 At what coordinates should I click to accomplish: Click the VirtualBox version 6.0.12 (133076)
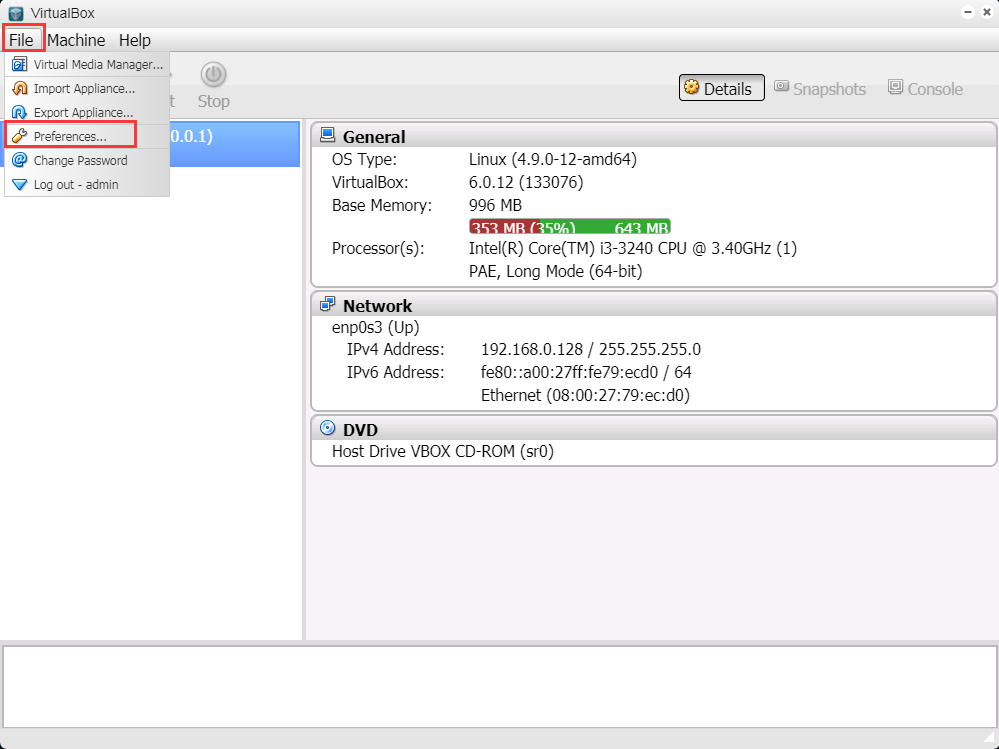tap(526, 183)
